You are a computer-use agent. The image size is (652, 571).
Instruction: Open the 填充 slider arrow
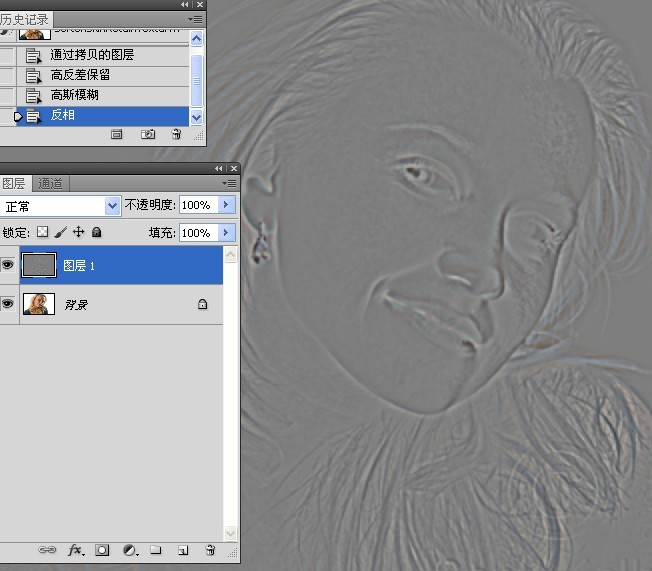tap(227, 232)
